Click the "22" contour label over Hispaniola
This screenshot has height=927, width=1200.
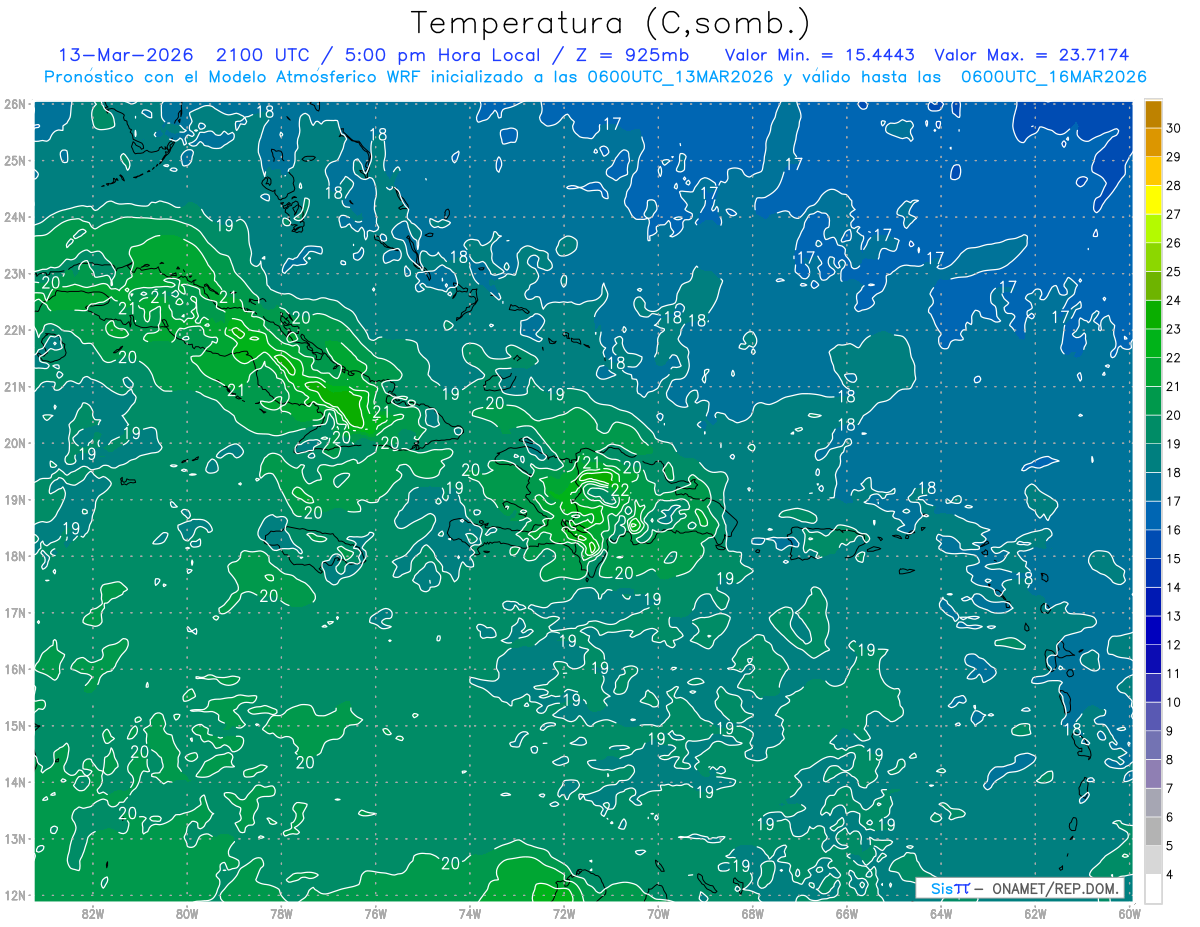[x=620, y=490]
